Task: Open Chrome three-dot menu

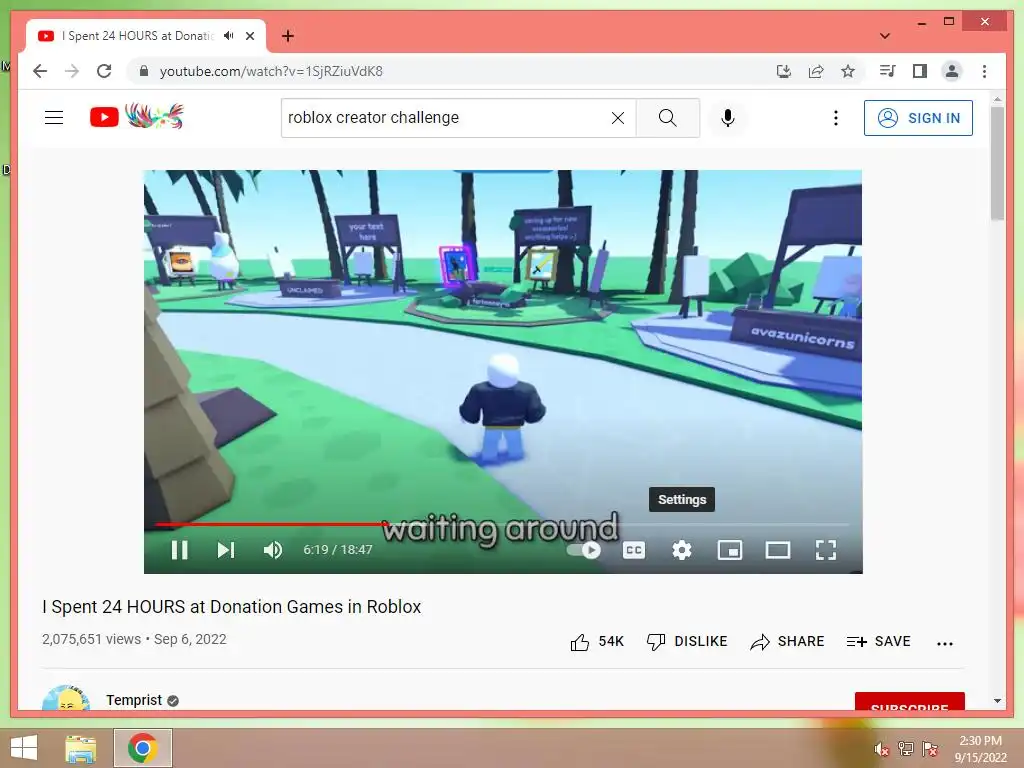Action: (984, 71)
